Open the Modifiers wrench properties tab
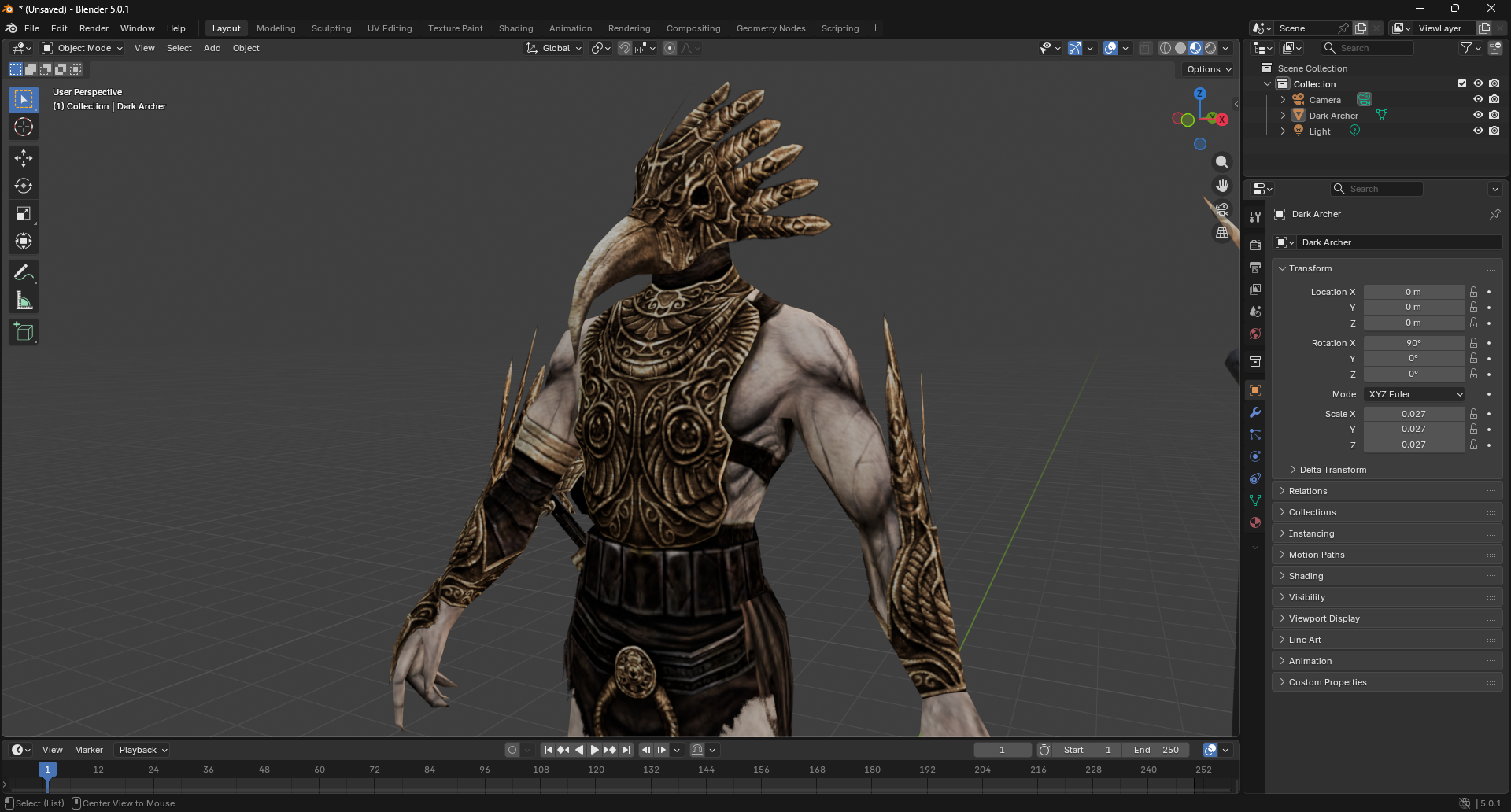Viewport: 1511px width, 812px height. [1255, 412]
